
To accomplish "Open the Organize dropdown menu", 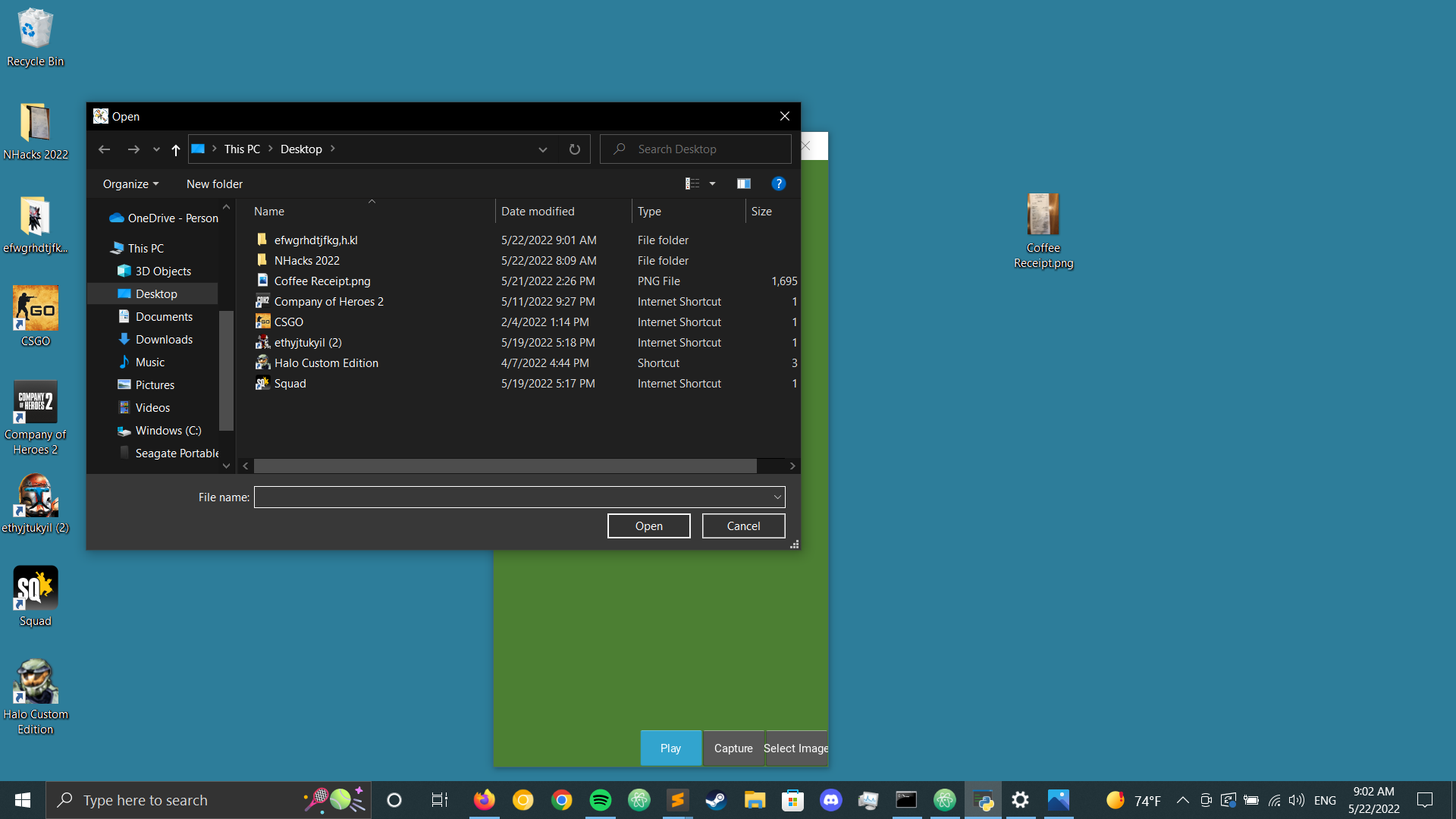I will tap(130, 184).
